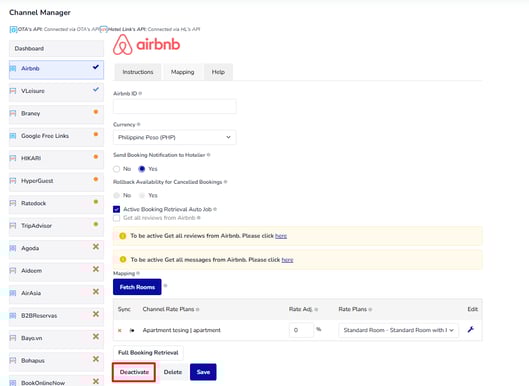This screenshot has height=386, width=529.
Task: Click the Airbnb logo
Action: [146, 45]
